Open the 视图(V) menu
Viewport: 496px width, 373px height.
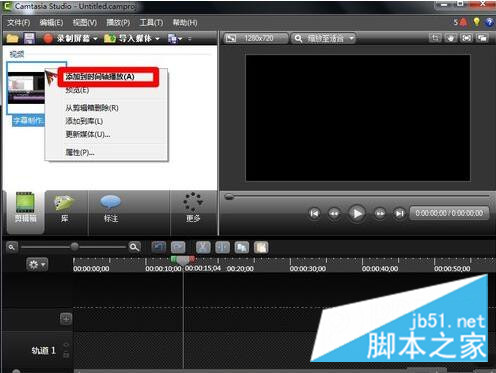coord(85,23)
